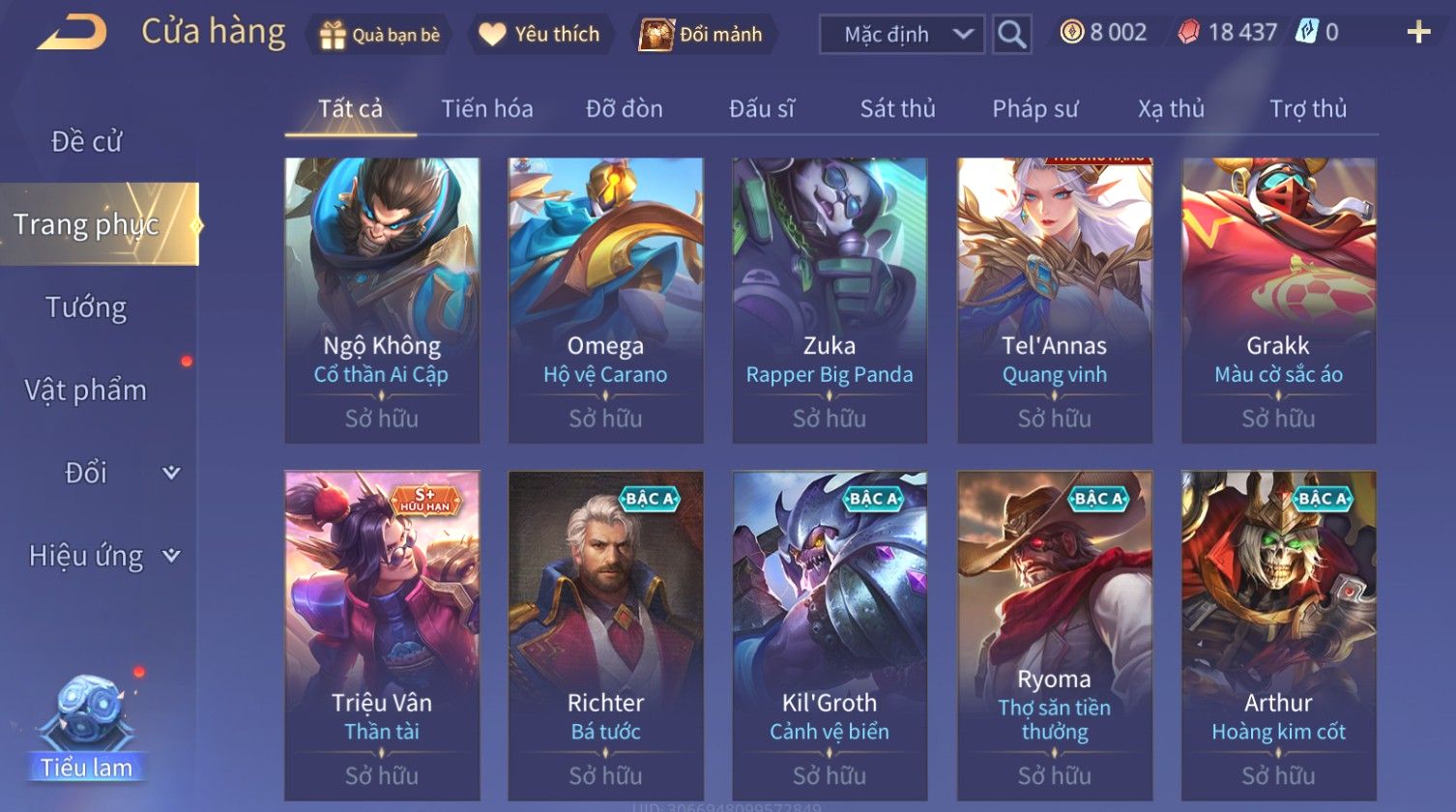Open the Tel'Annas Quang vinh skin card

[1055, 301]
